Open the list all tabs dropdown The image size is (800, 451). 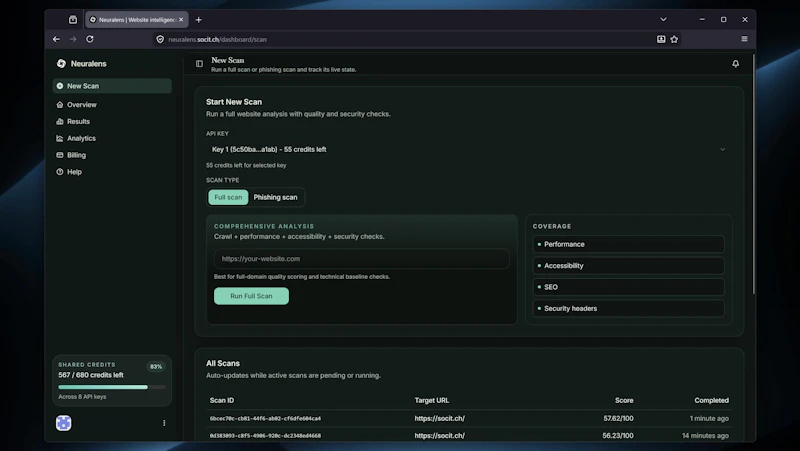tap(663, 19)
